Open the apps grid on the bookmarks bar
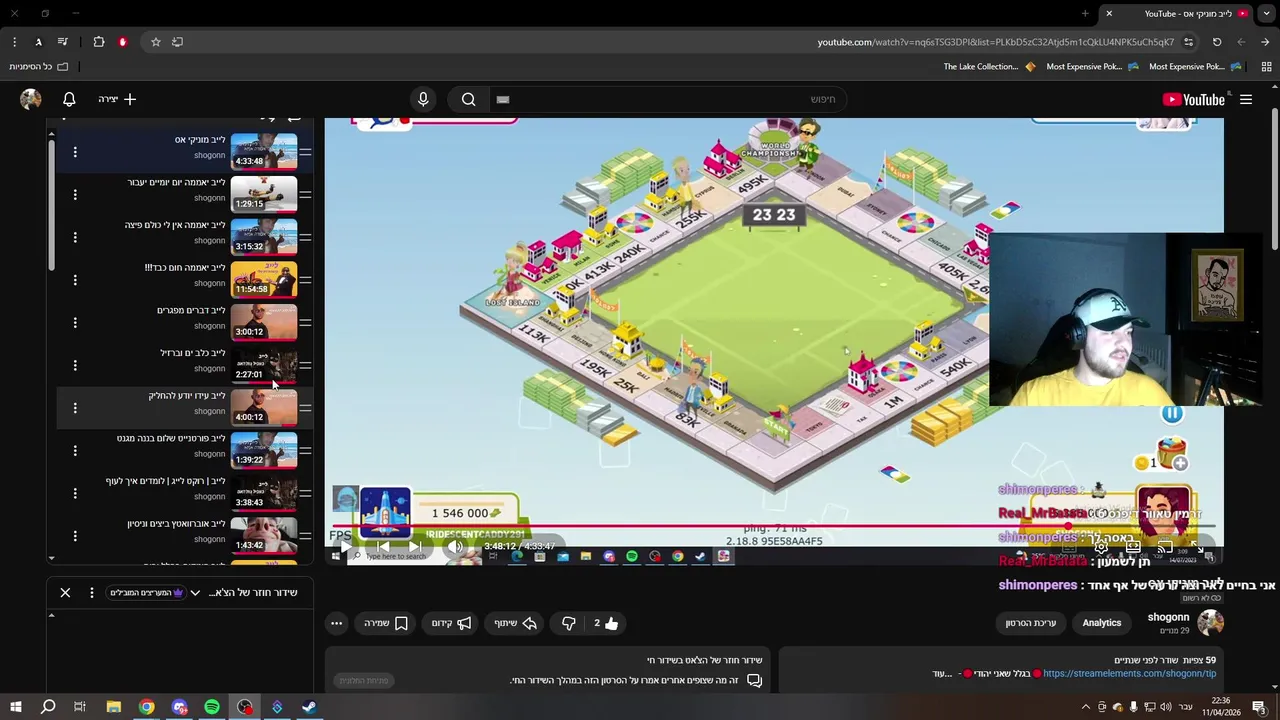 [x=1266, y=67]
